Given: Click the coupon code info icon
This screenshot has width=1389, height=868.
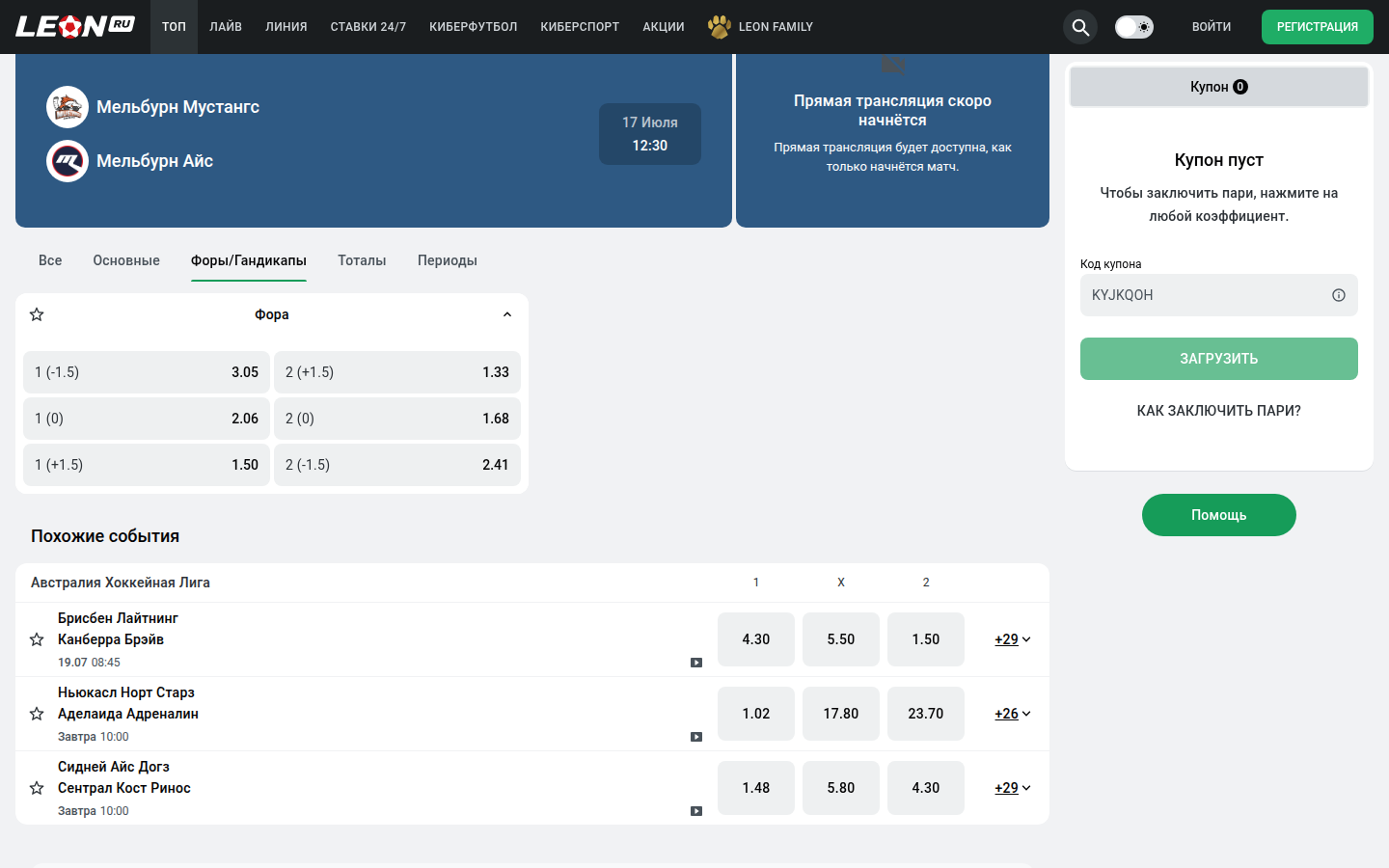Looking at the screenshot, I should (x=1339, y=295).
